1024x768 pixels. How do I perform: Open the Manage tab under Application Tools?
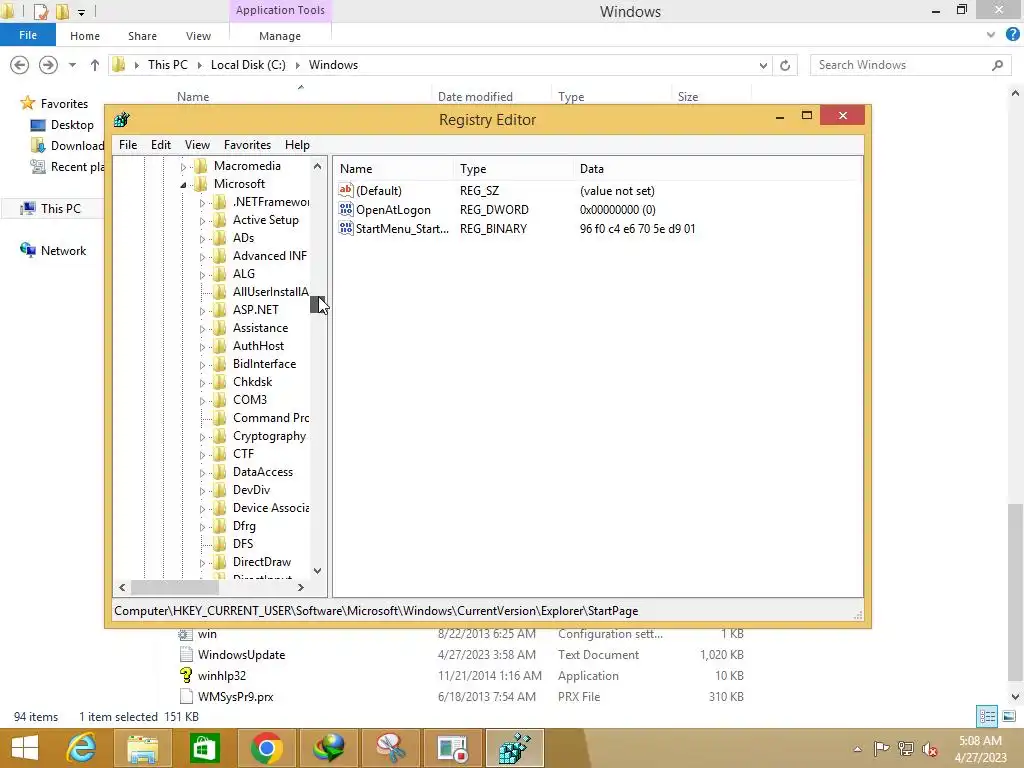(280, 36)
